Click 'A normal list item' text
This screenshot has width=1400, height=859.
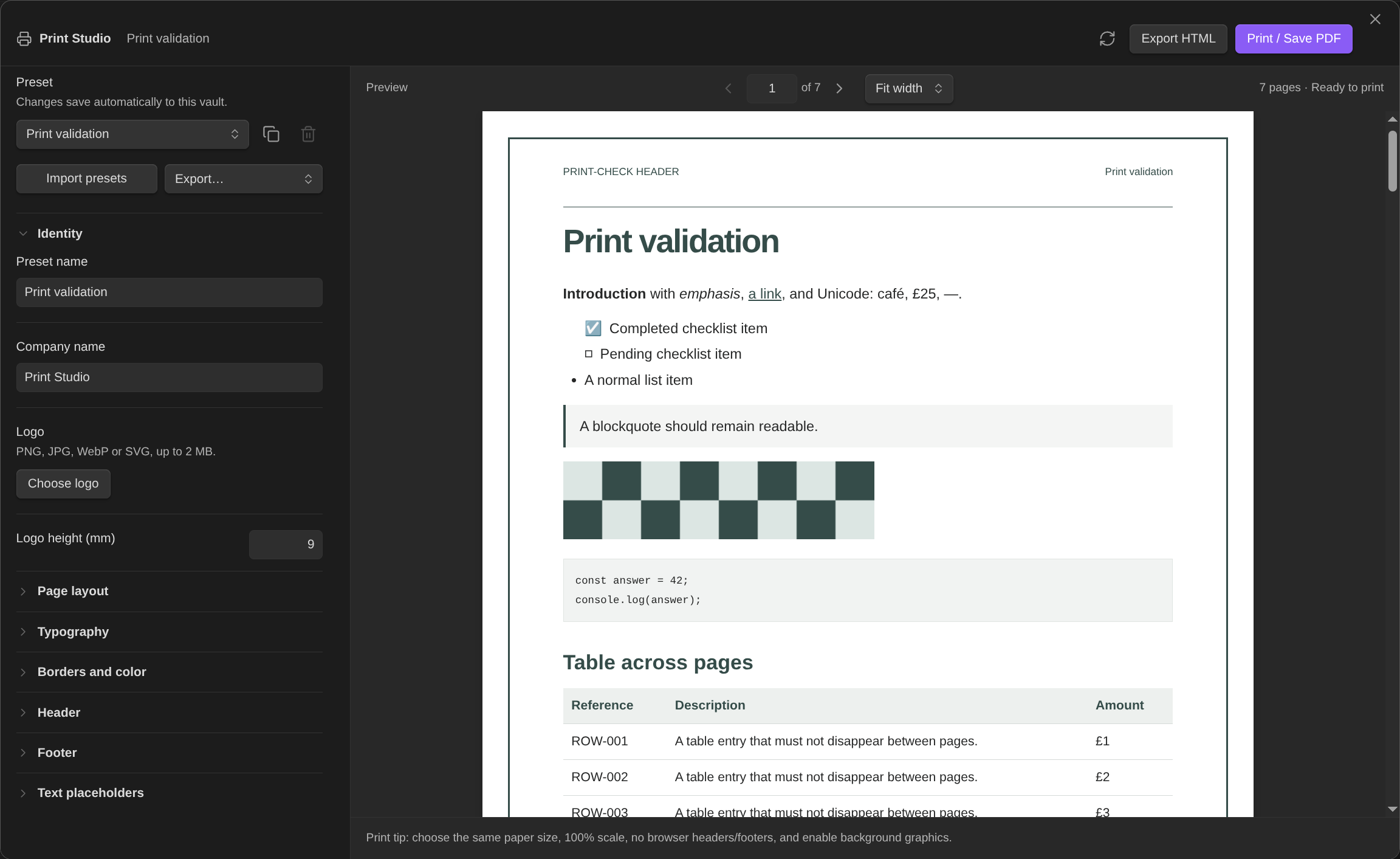pyautogui.click(x=638, y=381)
